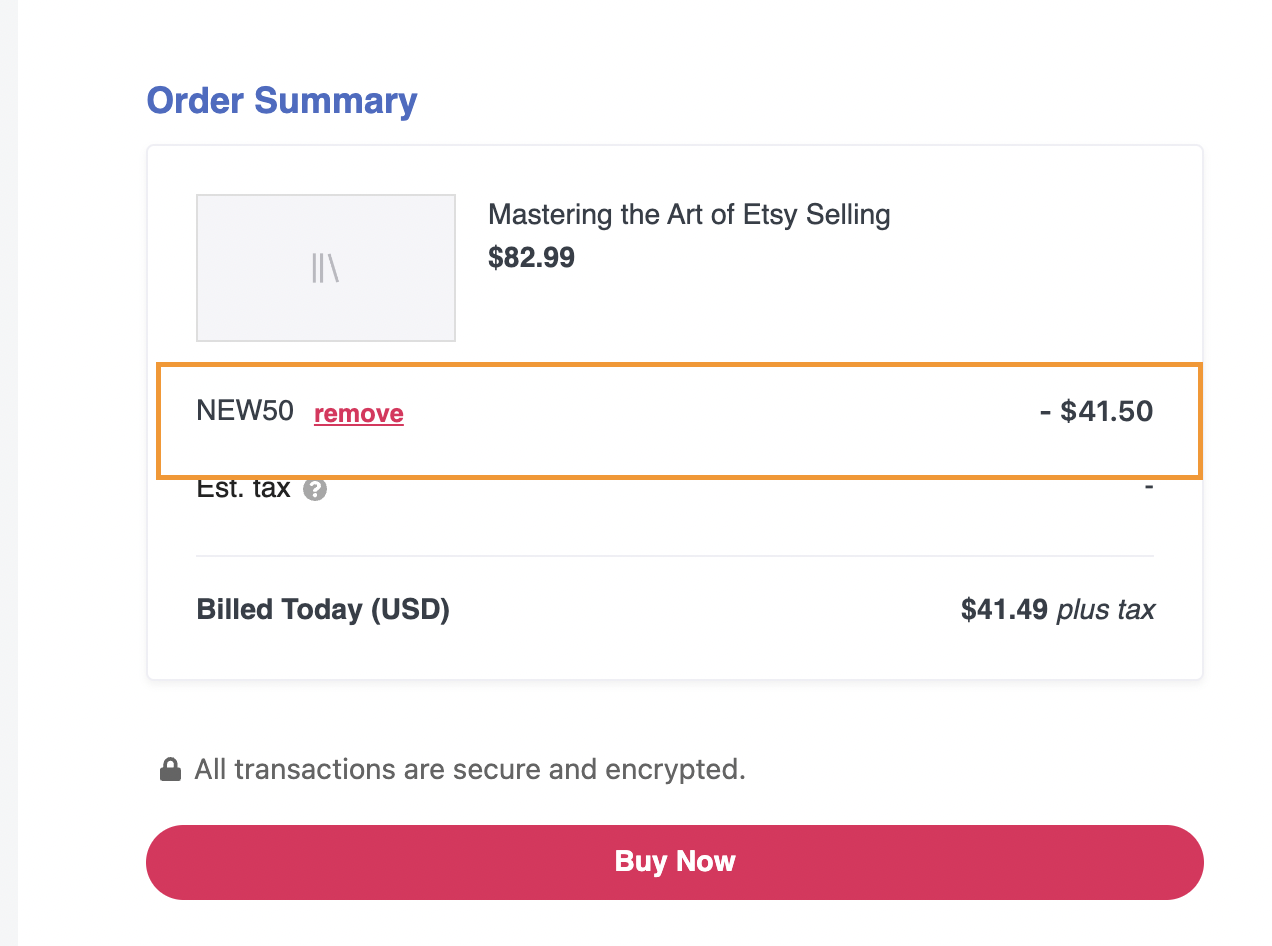
Task: Click the $82.99 course price
Action: [x=531, y=258]
